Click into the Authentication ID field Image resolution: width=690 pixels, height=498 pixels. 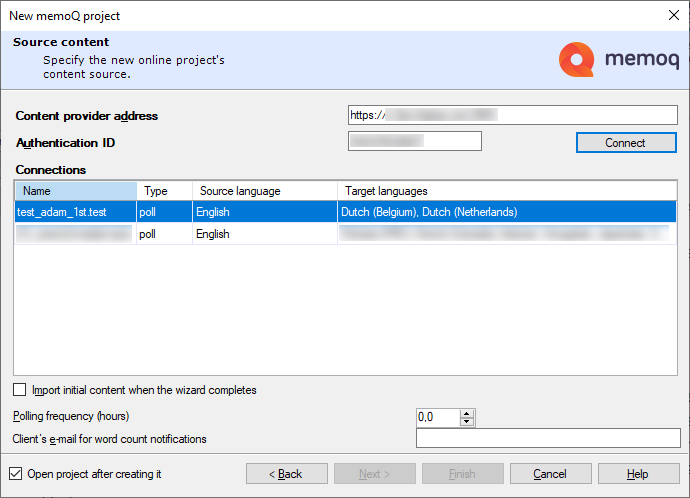414,141
